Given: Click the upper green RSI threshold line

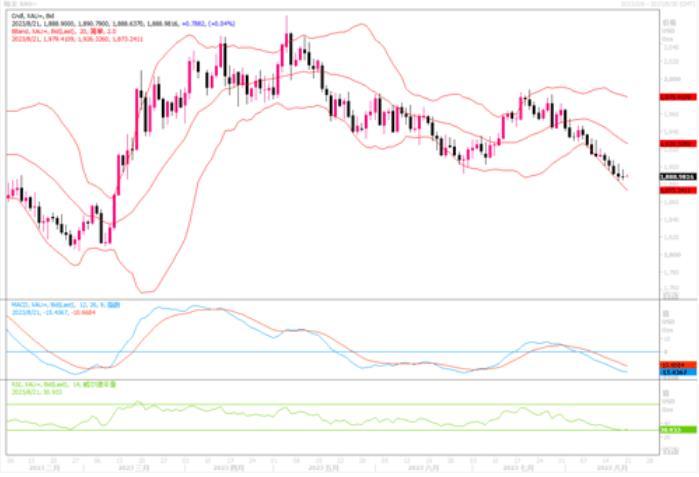Looking at the screenshot, I should [x=300, y=405].
